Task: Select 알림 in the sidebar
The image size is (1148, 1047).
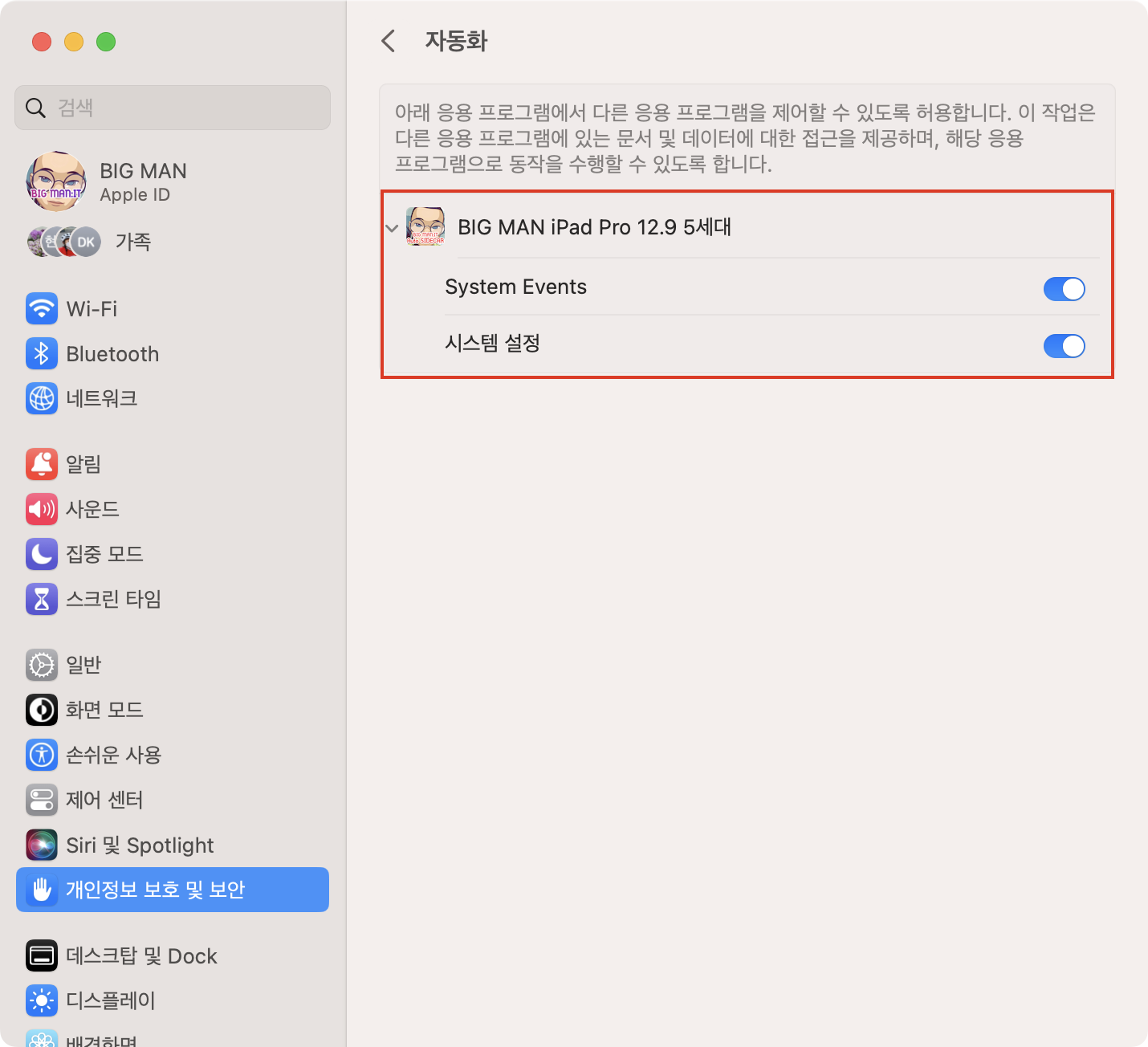Action: pos(173,464)
